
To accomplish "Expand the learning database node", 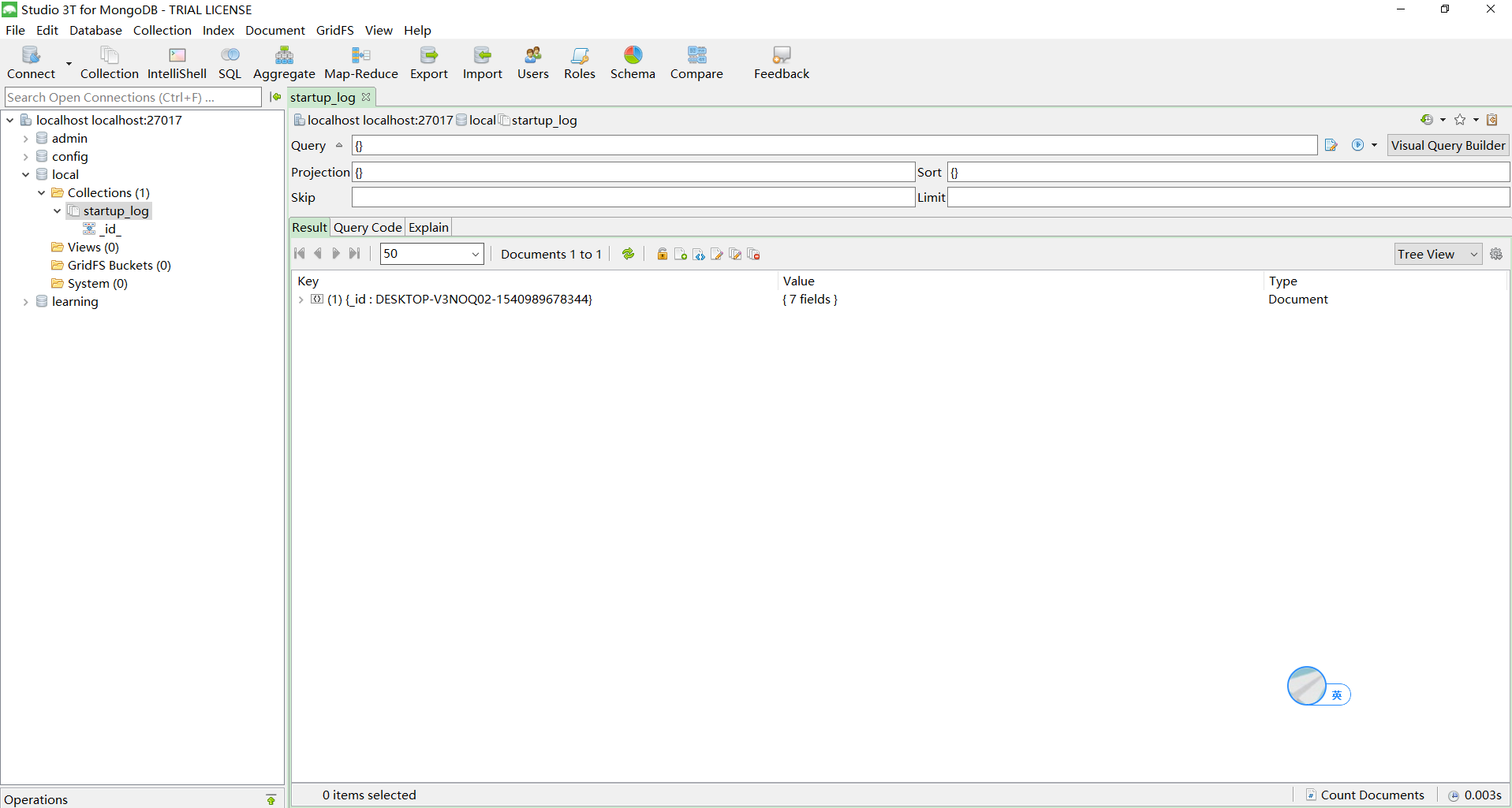I will (x=26, y=301).
